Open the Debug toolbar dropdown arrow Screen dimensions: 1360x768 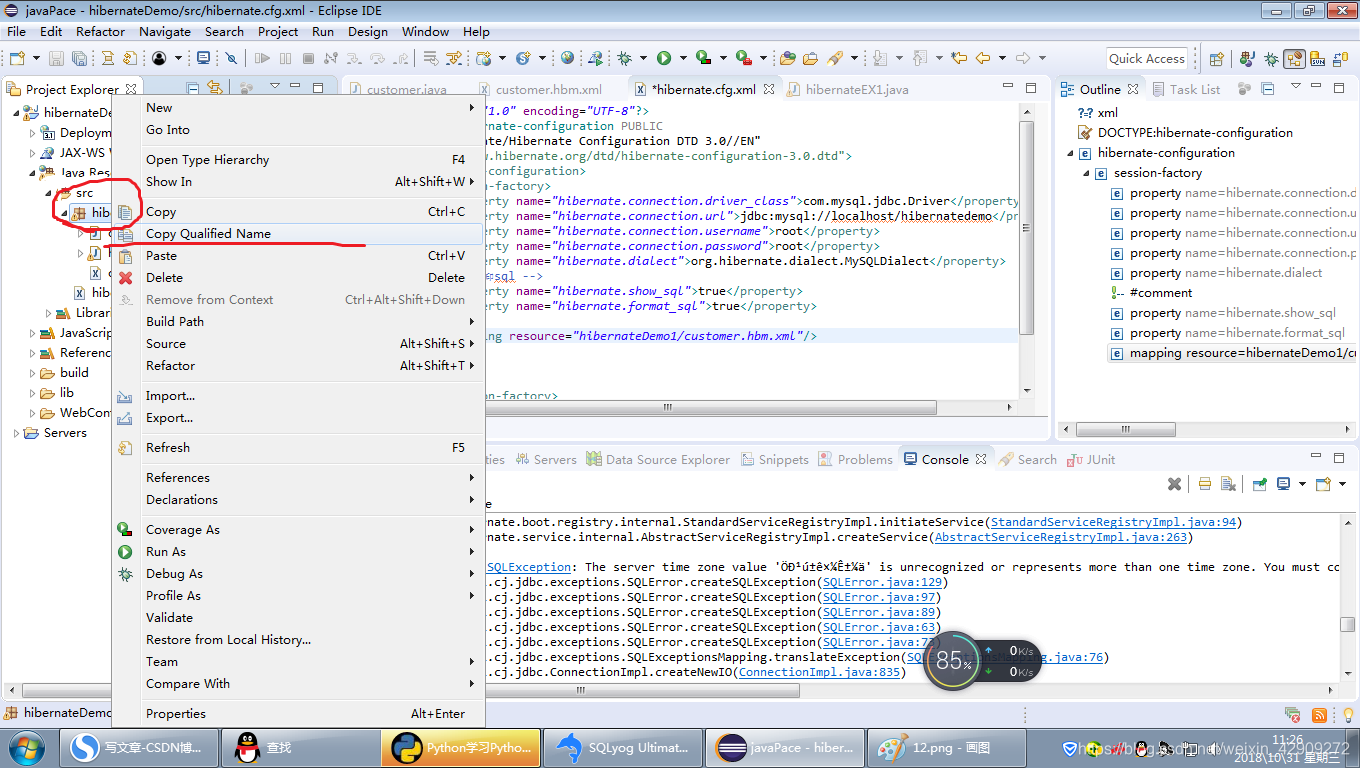[x=643, y=58]
